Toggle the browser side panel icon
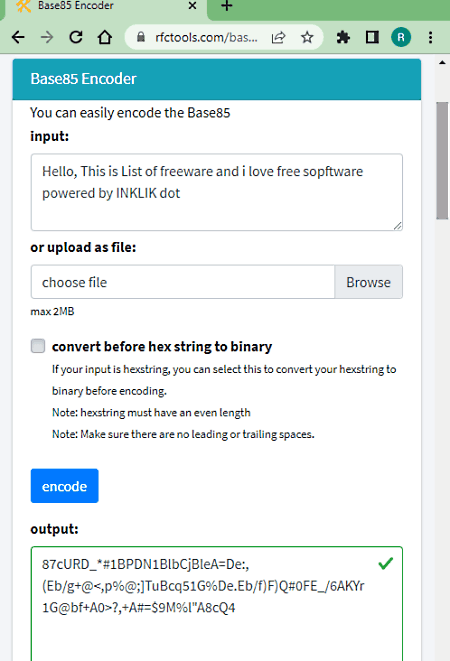The height and width of the screenshot is (661, 450). 372,38
